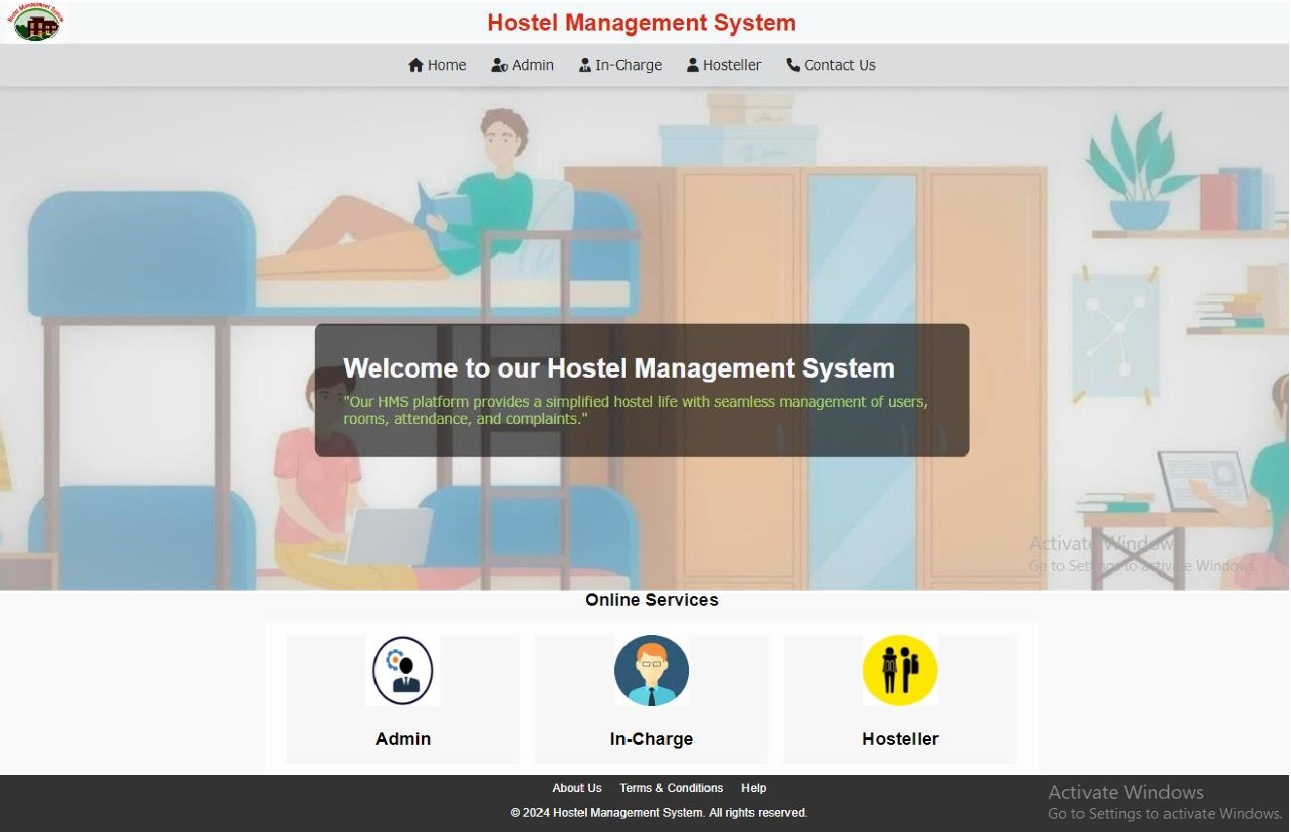Click the In-Charge avatar icon
The image size is (1291, 832).
click(651, 671)
